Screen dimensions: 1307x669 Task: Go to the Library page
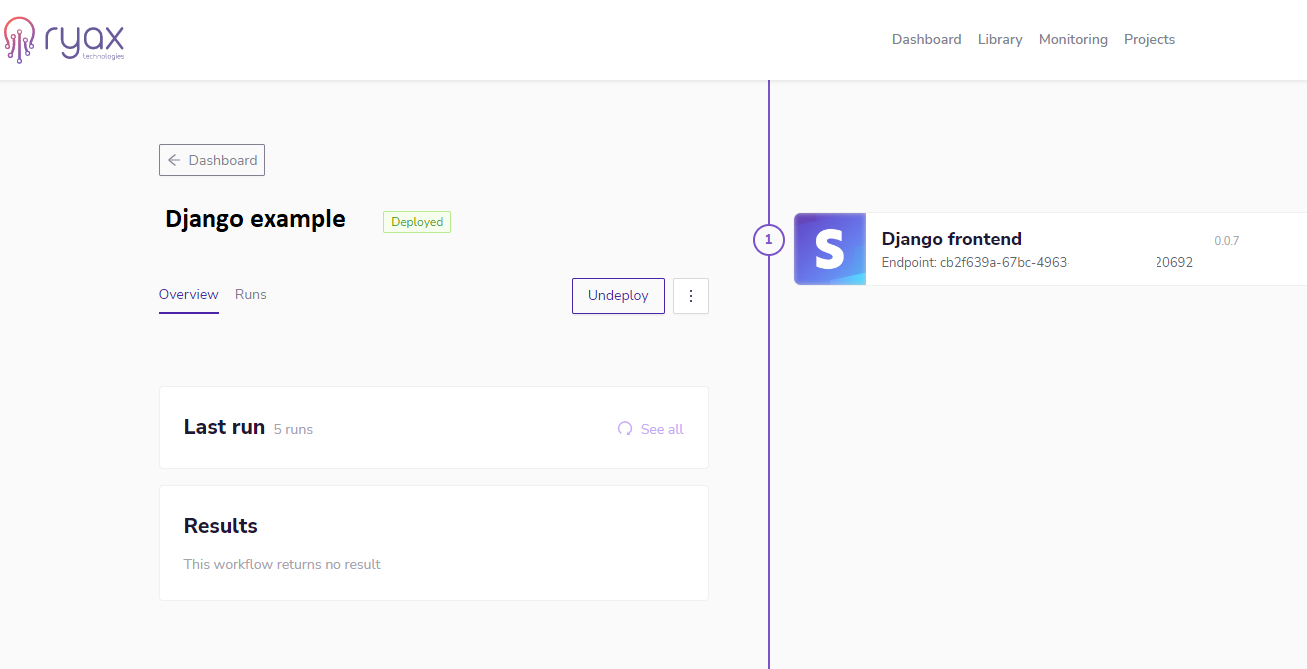pyautogui.click(x=1000, y=39)
